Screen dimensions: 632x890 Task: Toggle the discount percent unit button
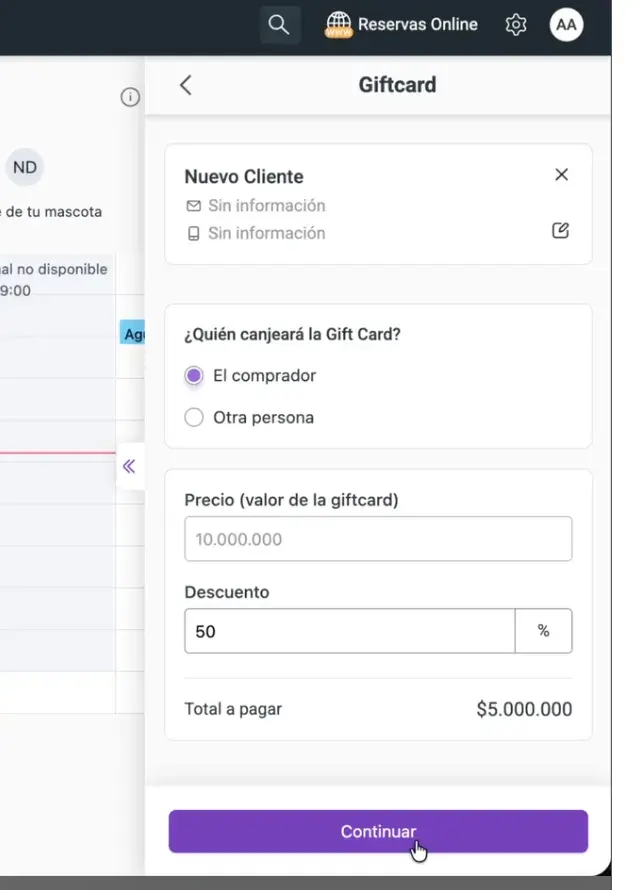click(x=543, y=631)
